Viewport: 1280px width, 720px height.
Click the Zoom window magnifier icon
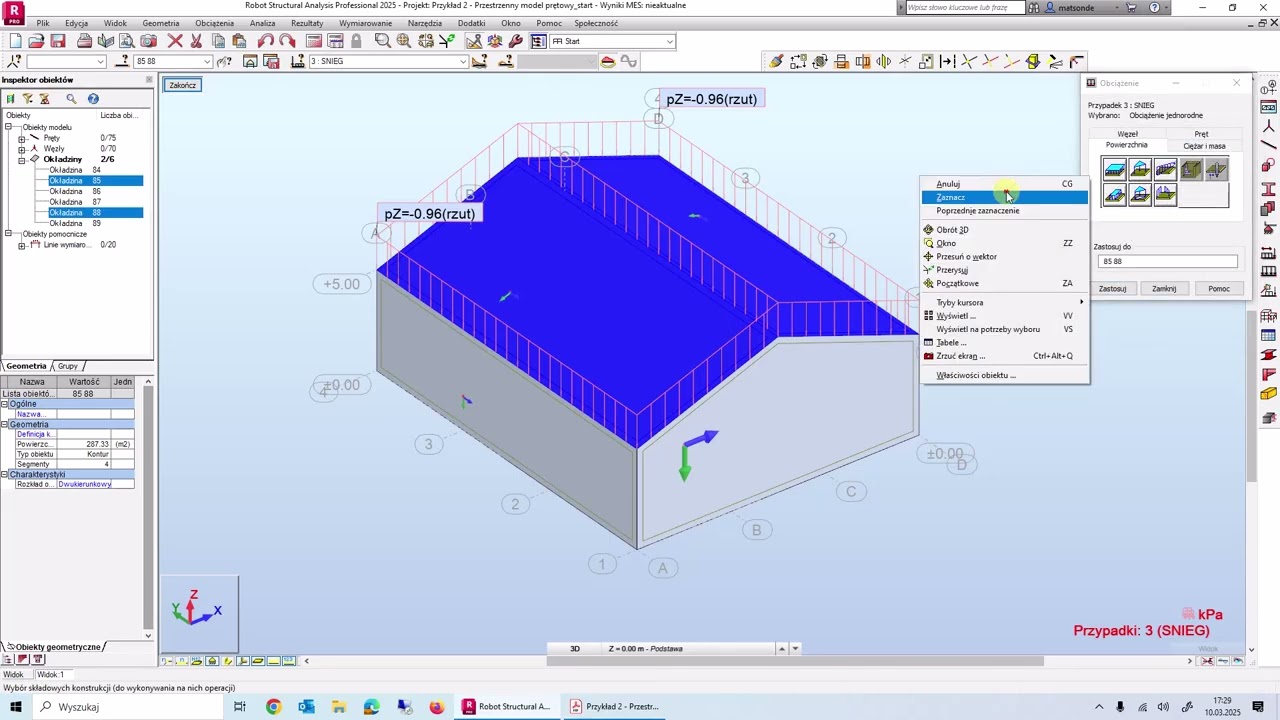click(x=382, y=41)
